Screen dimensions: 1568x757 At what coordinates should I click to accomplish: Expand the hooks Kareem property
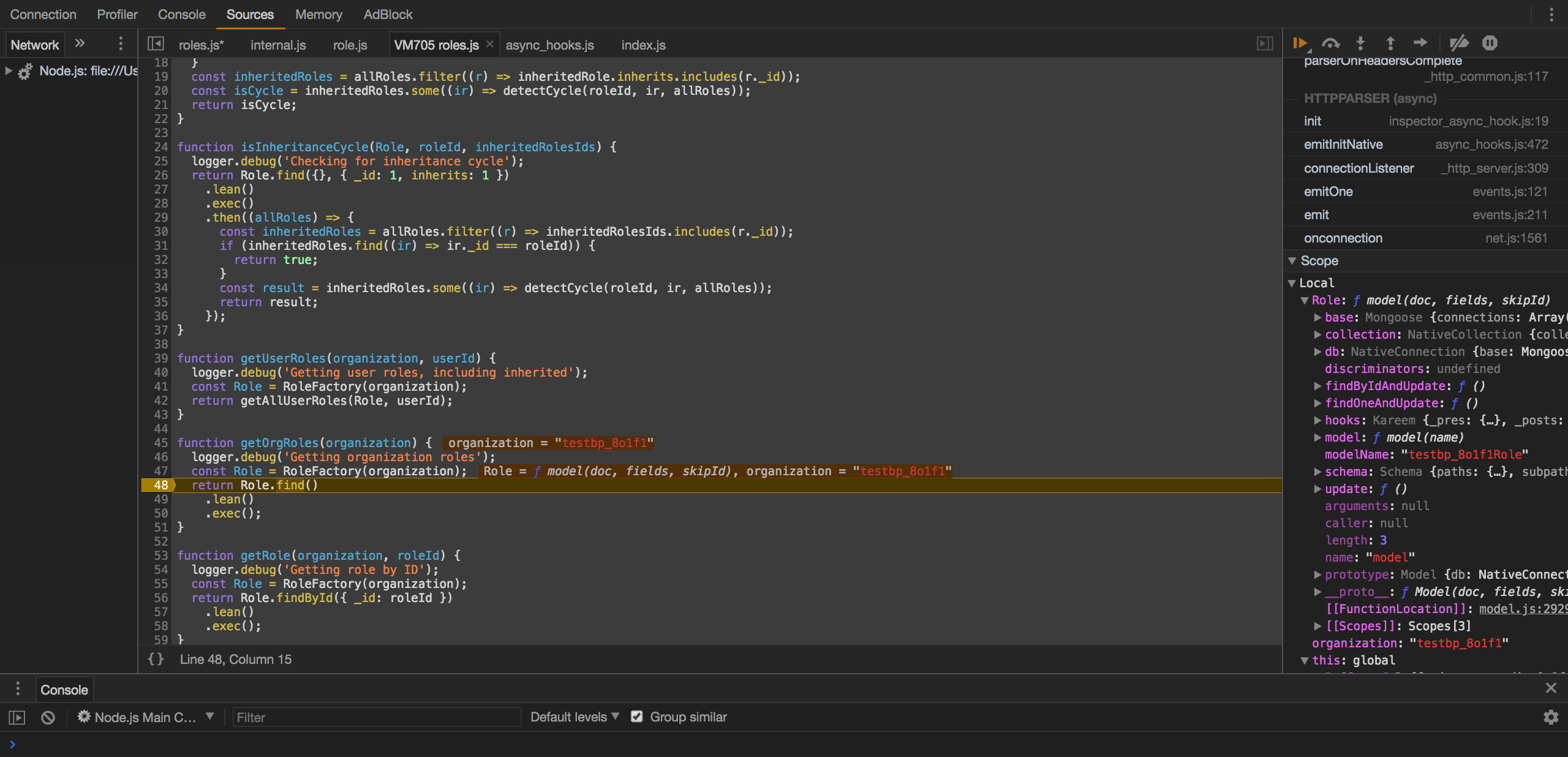click(1317, 420)
